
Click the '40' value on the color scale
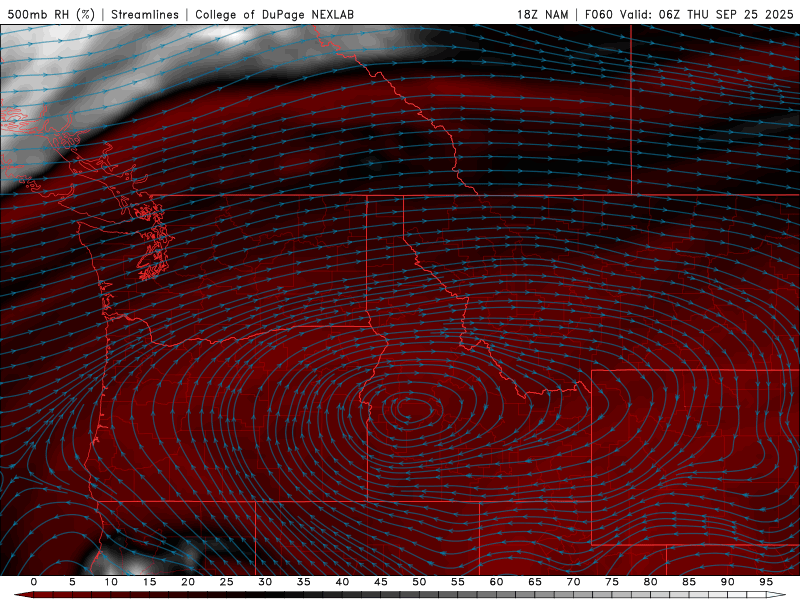pos(342,582)
